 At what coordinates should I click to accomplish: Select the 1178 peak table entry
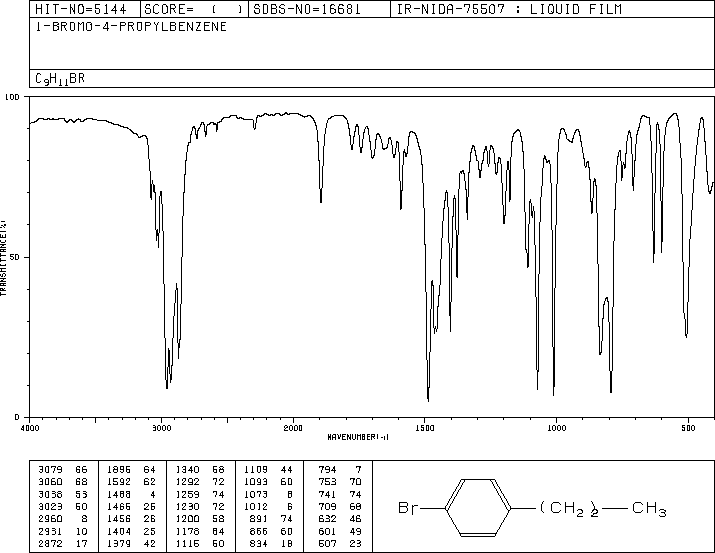point(187,531)
